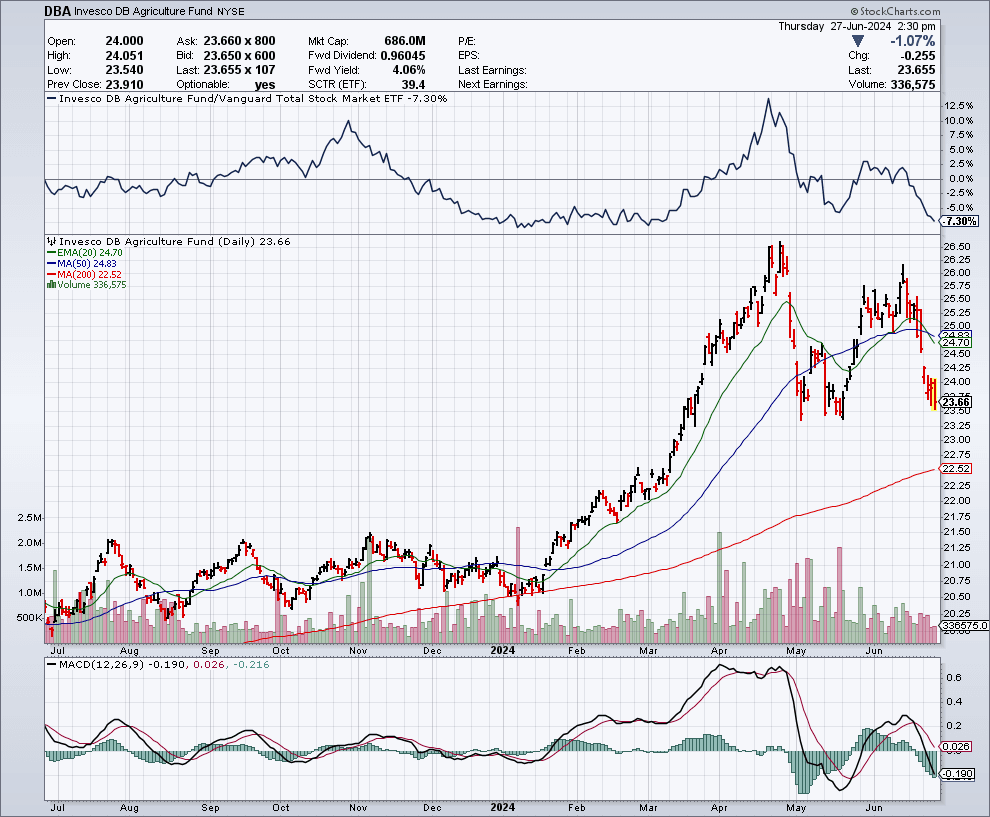This screenshot has width=990, height=817.
Task: Click the candlestick icon beside Invesco Daily label
Action: click(52, 241)
